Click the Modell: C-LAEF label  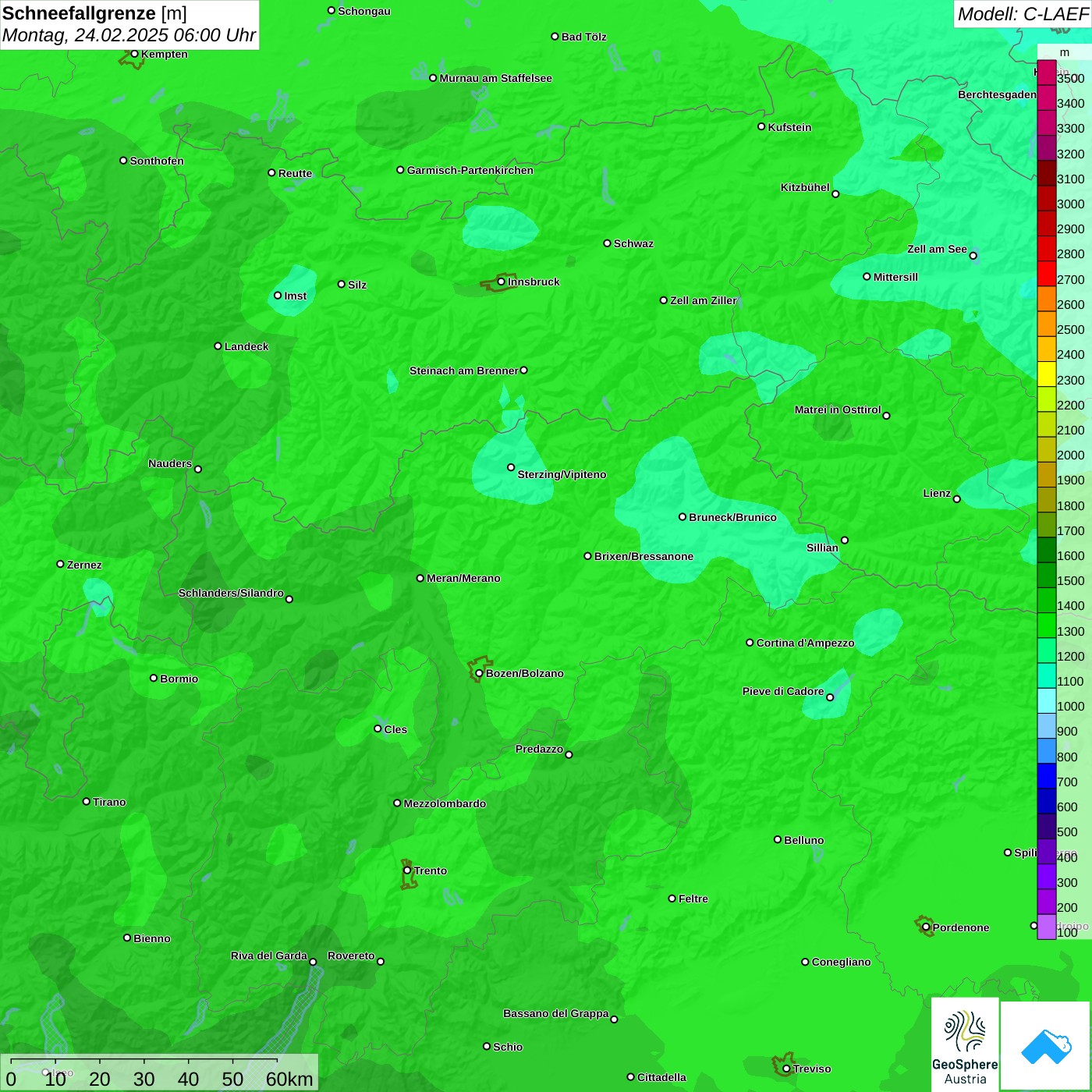[x=1023, y=13]
